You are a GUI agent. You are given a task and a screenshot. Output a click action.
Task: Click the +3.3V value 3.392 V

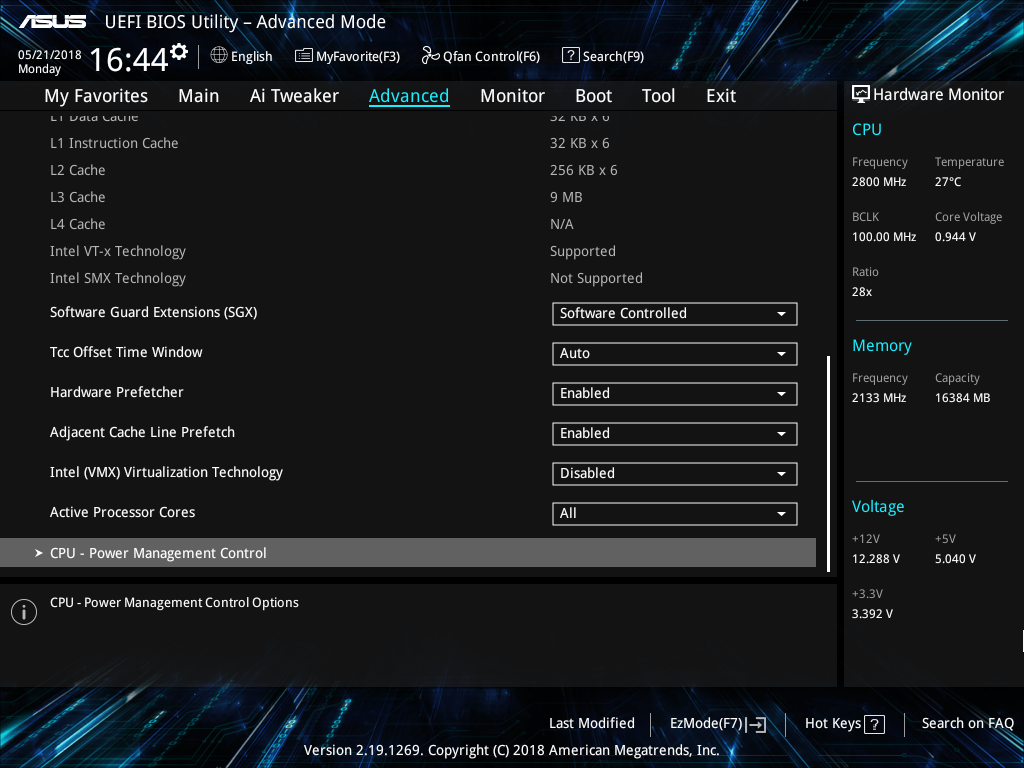(872, 614)
